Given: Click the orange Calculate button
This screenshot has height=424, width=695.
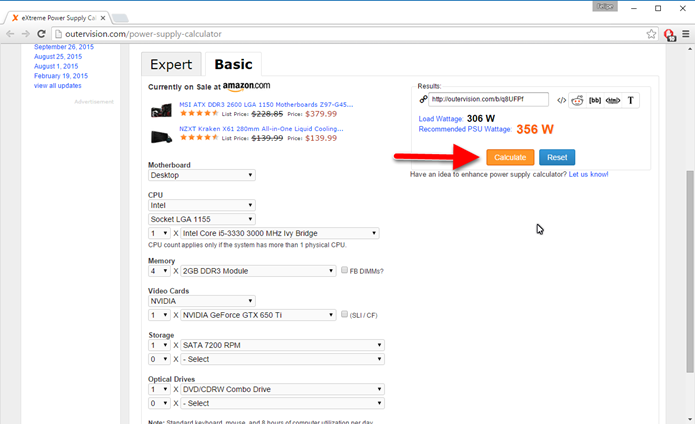Looking at the screenshot, I should tap(510, 157).
